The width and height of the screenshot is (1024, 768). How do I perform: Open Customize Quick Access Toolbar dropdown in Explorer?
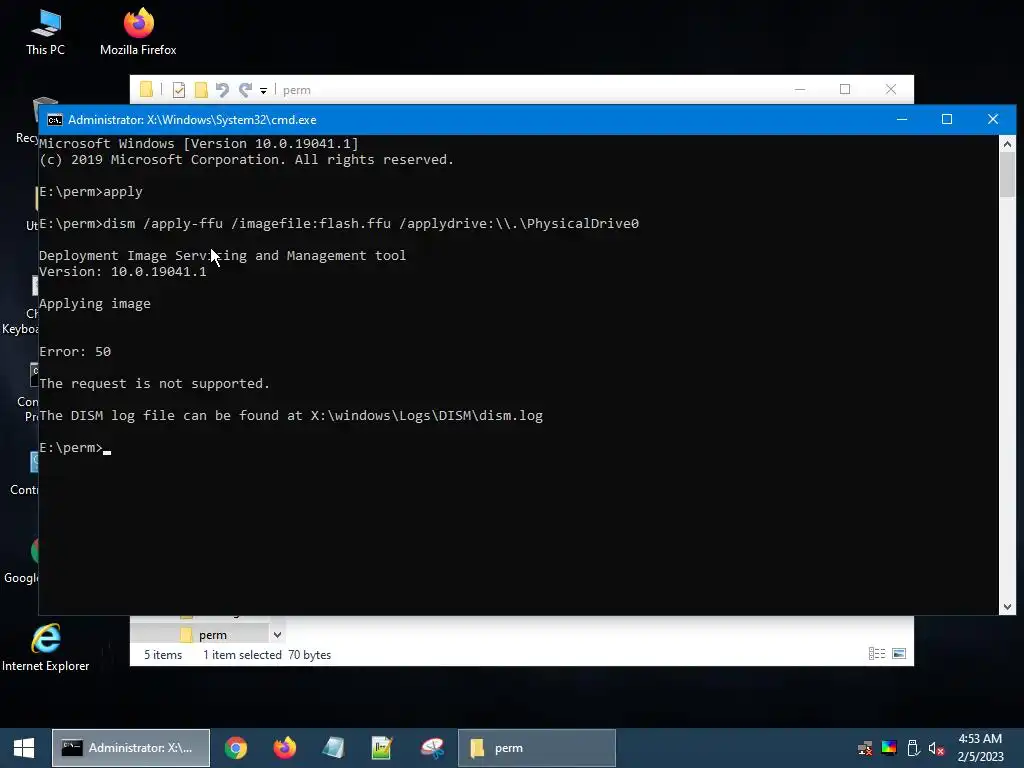click(x=263, y=91)
